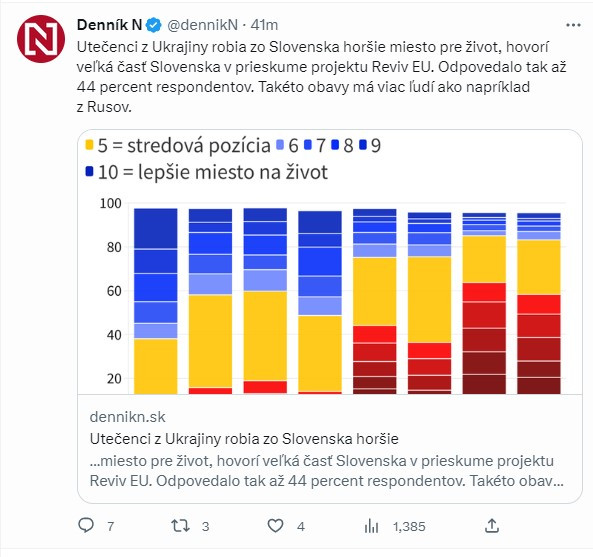Click the reply speech bubble icon

click(x=86, y=526)
